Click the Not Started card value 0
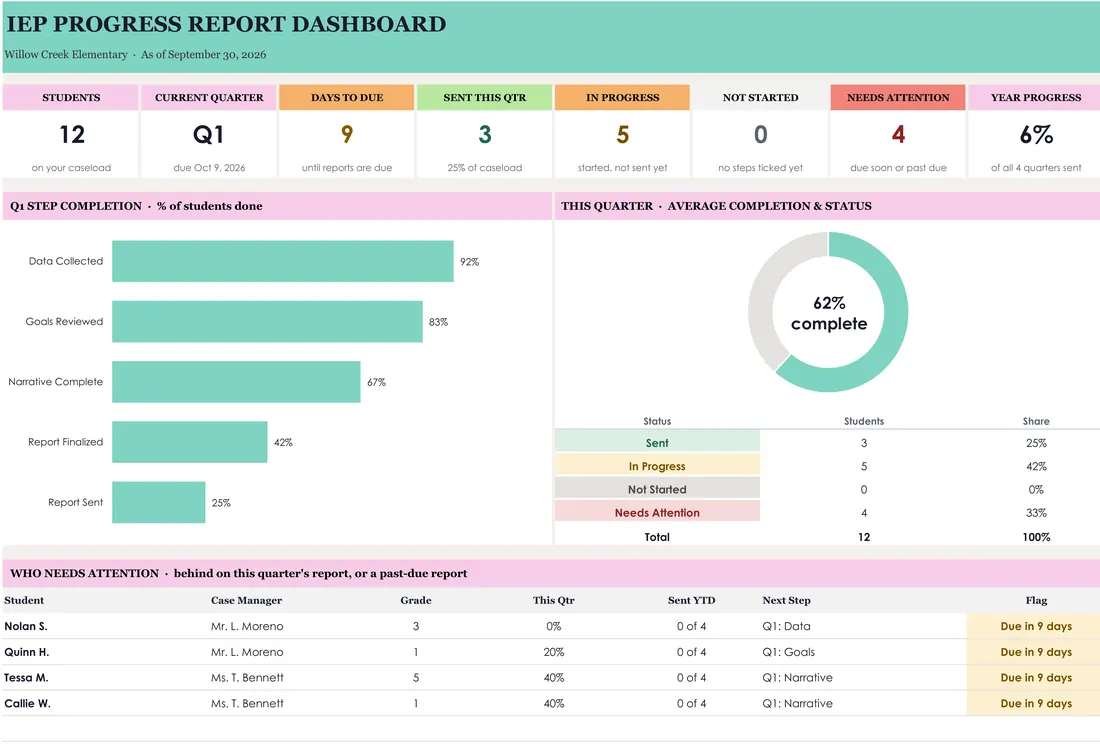The width and height of the screenshot is (1100, 745). pos(760,135)
